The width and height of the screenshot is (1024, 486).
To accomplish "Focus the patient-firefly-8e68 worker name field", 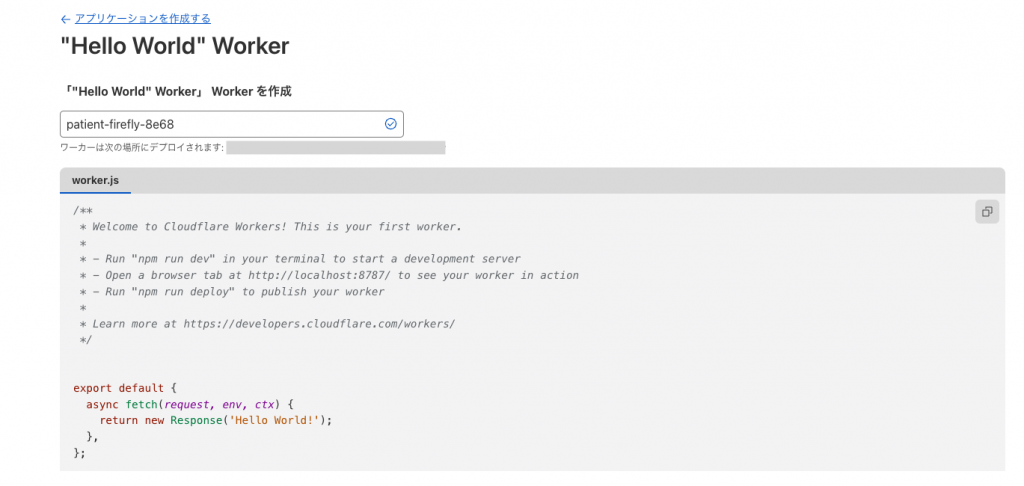I will click(x=231, y=124).
